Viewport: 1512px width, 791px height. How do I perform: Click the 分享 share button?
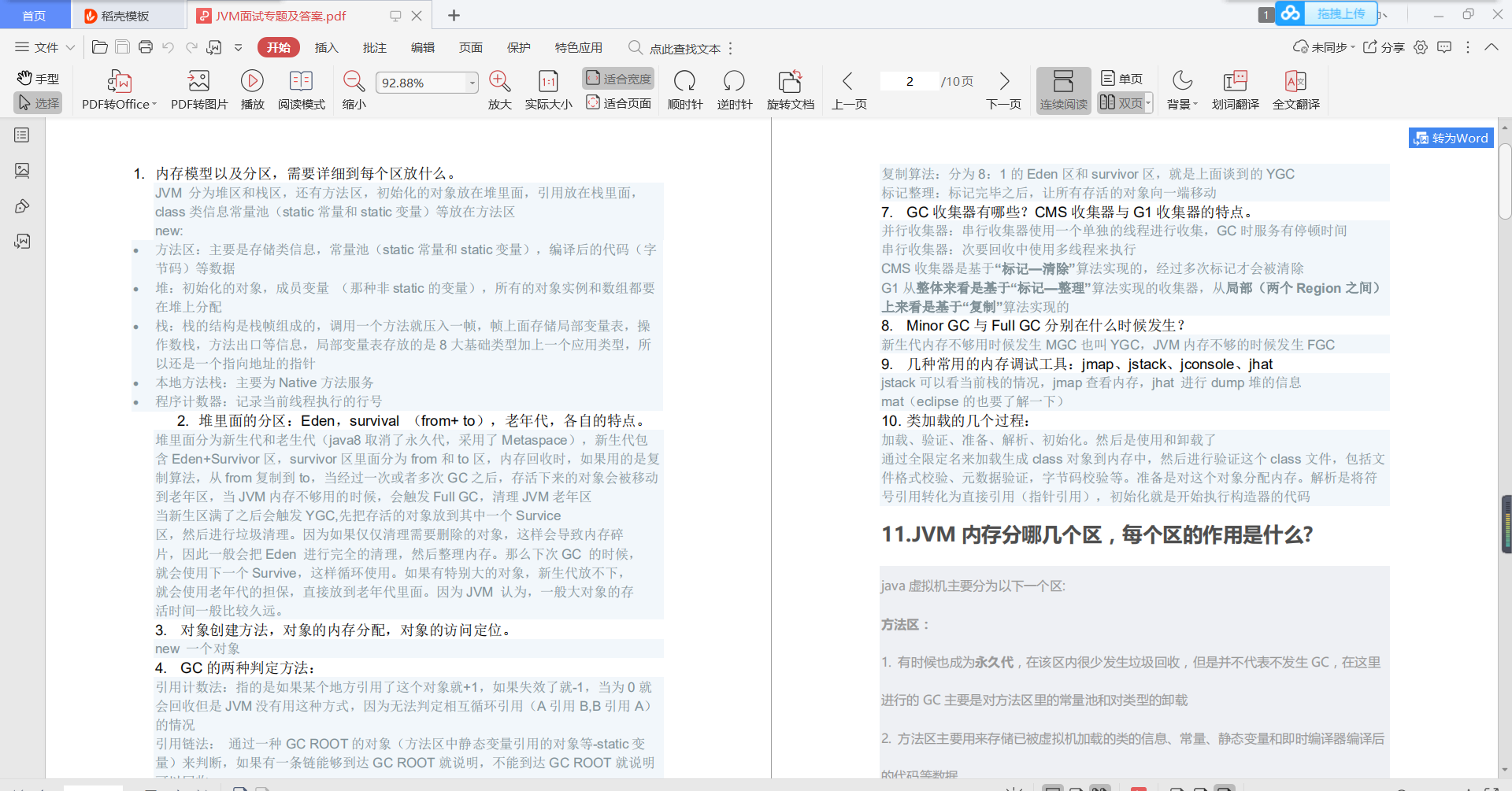point(1384,47)
